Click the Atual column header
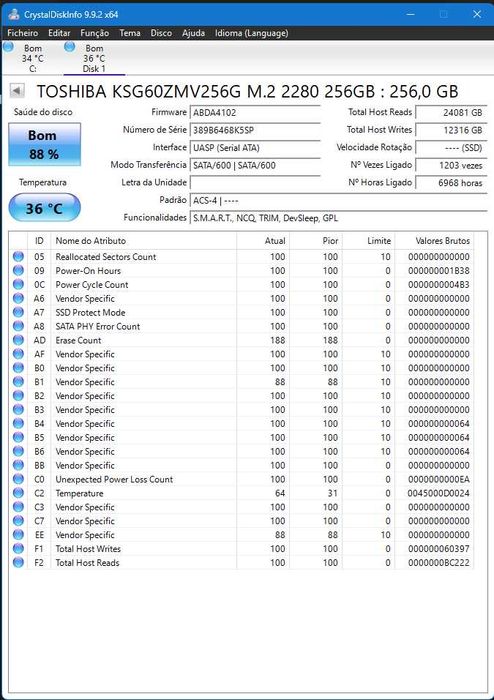This screenshot has height=700, width=494. pyautogui.click(x=263, y=241)
